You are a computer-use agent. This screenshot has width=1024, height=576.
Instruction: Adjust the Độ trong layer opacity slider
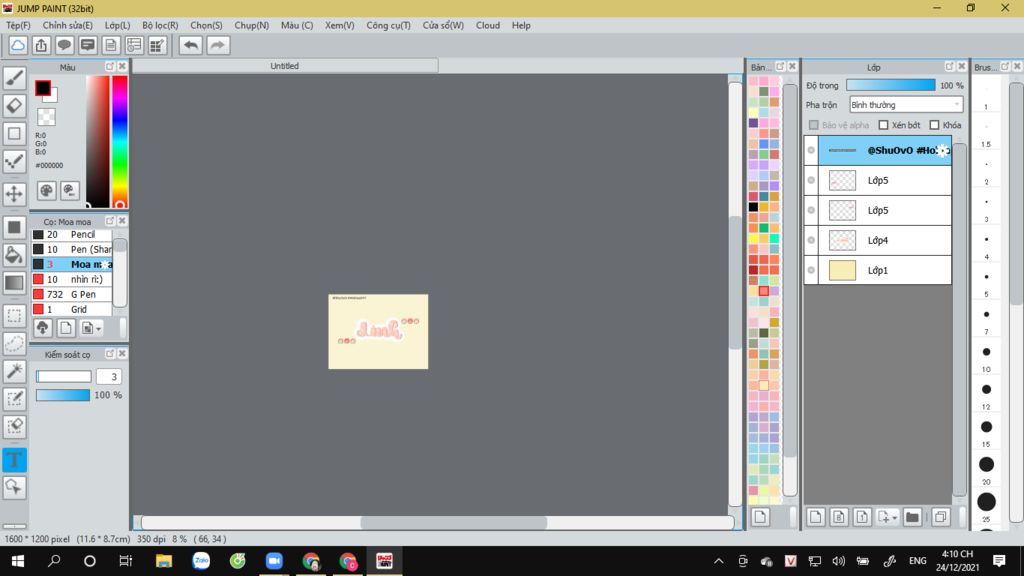click(x=891, y=85)
